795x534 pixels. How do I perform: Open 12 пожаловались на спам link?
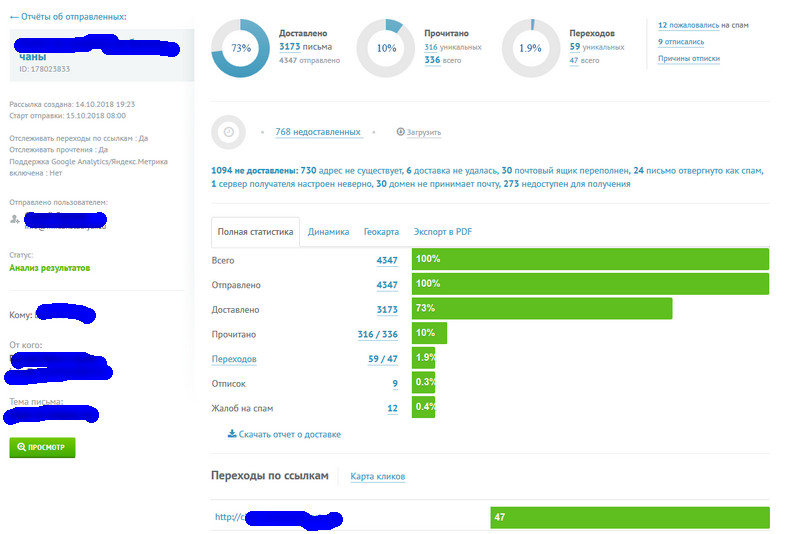point(688,25)
